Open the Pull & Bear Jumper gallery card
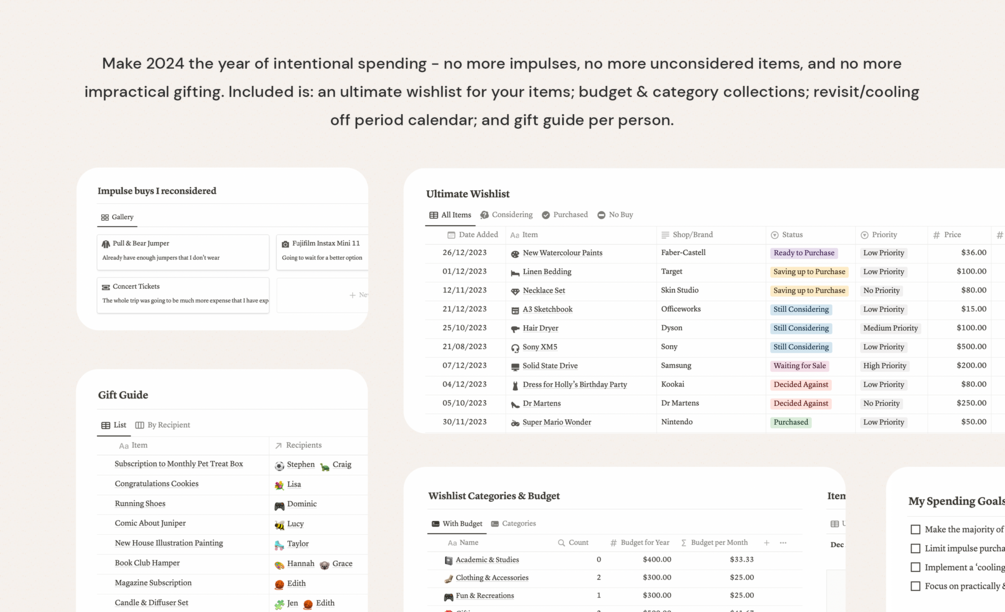The width and height of the screenshot is (1005, 612). click(x=183, y=251)
